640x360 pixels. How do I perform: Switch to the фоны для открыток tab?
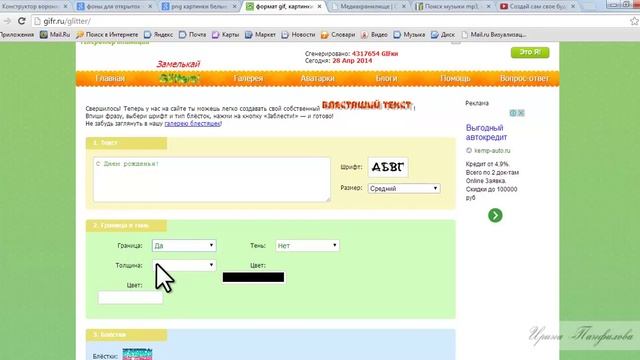point(114,7)
